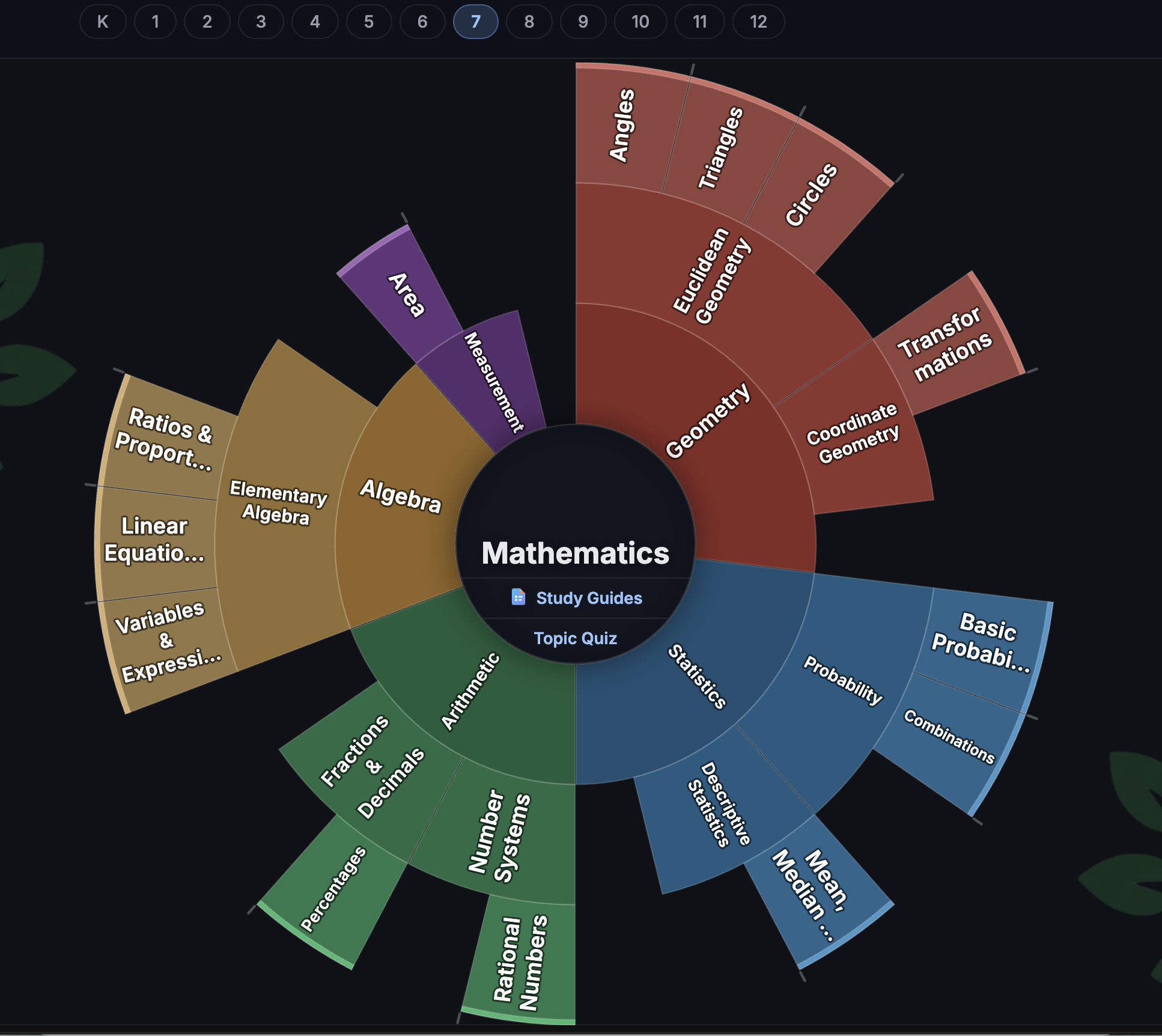Select the Angles topic
The width and height of the screenshot is (1162, 1036).
pos(622,126)
